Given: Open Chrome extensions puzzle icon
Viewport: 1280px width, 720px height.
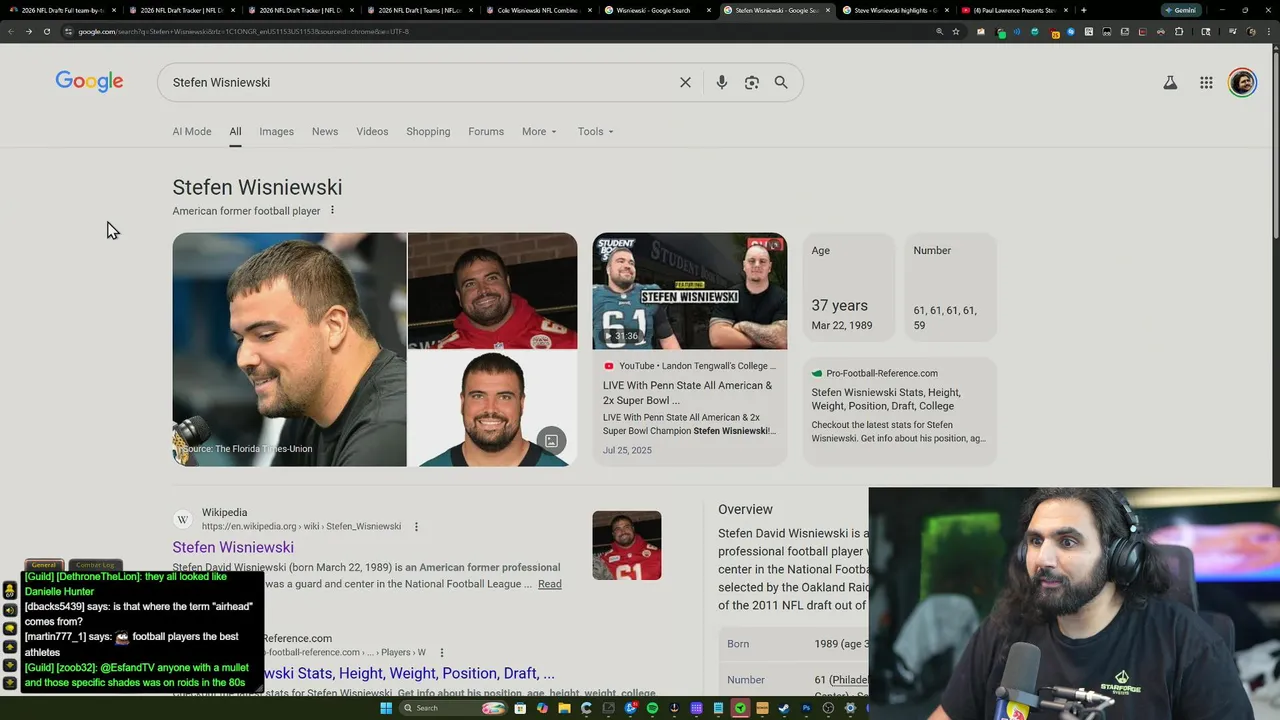Looking at the screenshot, I should (1180, 31).
